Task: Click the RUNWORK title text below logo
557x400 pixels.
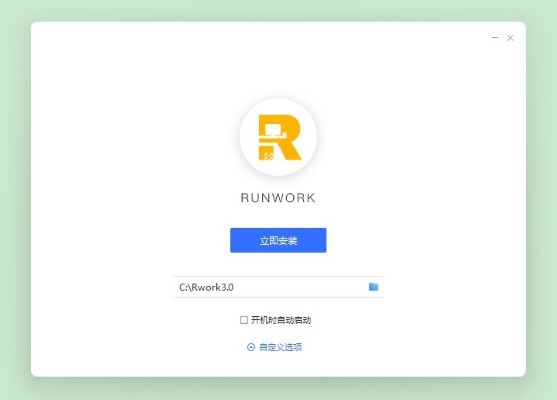Action: pyautogui.click(x=278, y=198)
